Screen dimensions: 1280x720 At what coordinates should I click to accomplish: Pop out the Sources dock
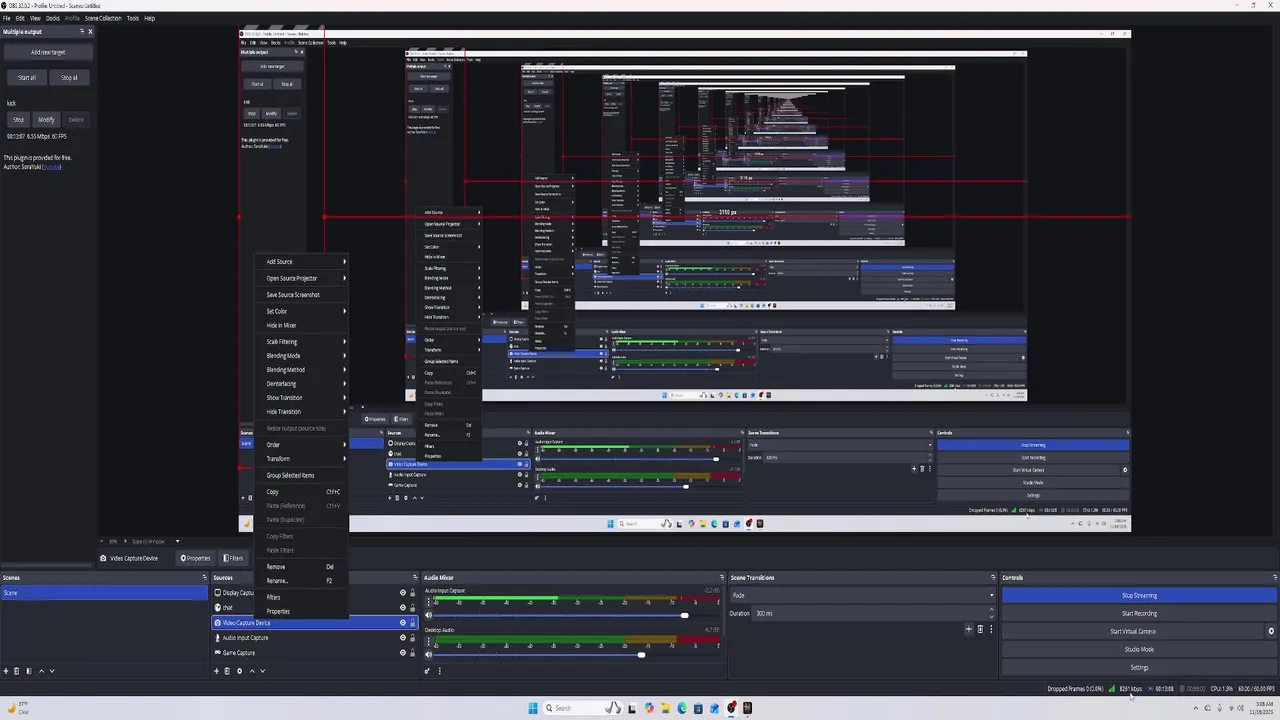pos(415,577)
